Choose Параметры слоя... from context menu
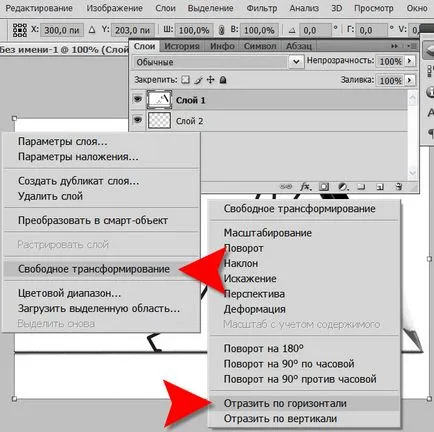The height and width of the screenshot is (432, 434). 63,142
